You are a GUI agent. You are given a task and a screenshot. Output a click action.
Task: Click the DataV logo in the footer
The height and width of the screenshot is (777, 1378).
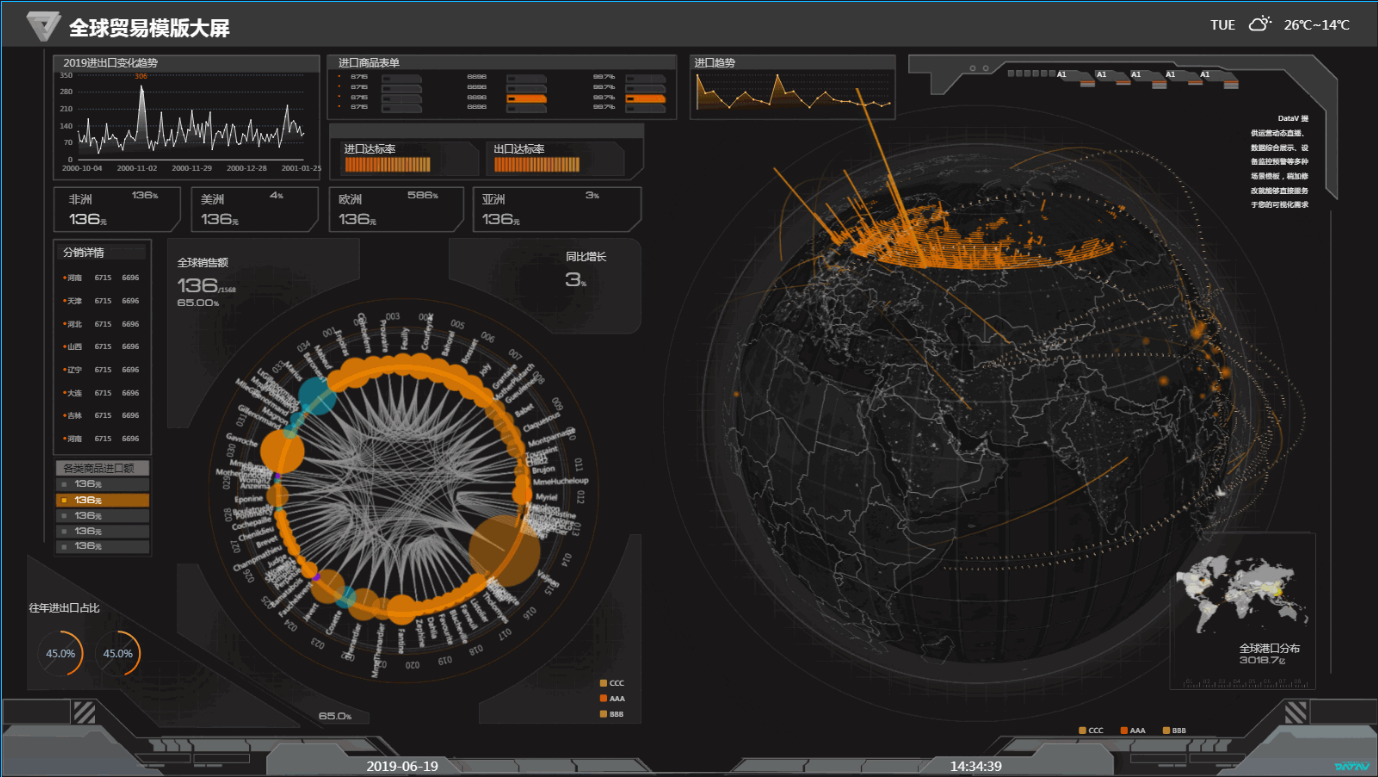[x=1350, y=766]
